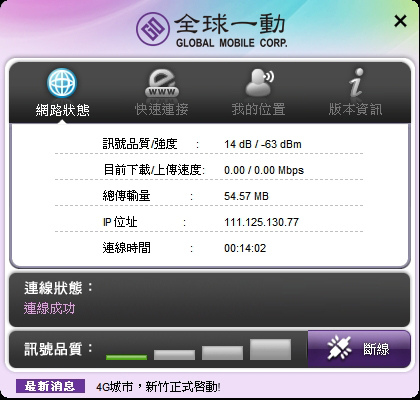This screenshot has width=420, height=400.
Task: Open the 4G城市 新竹正式啓動 news link
Action: 158,387
